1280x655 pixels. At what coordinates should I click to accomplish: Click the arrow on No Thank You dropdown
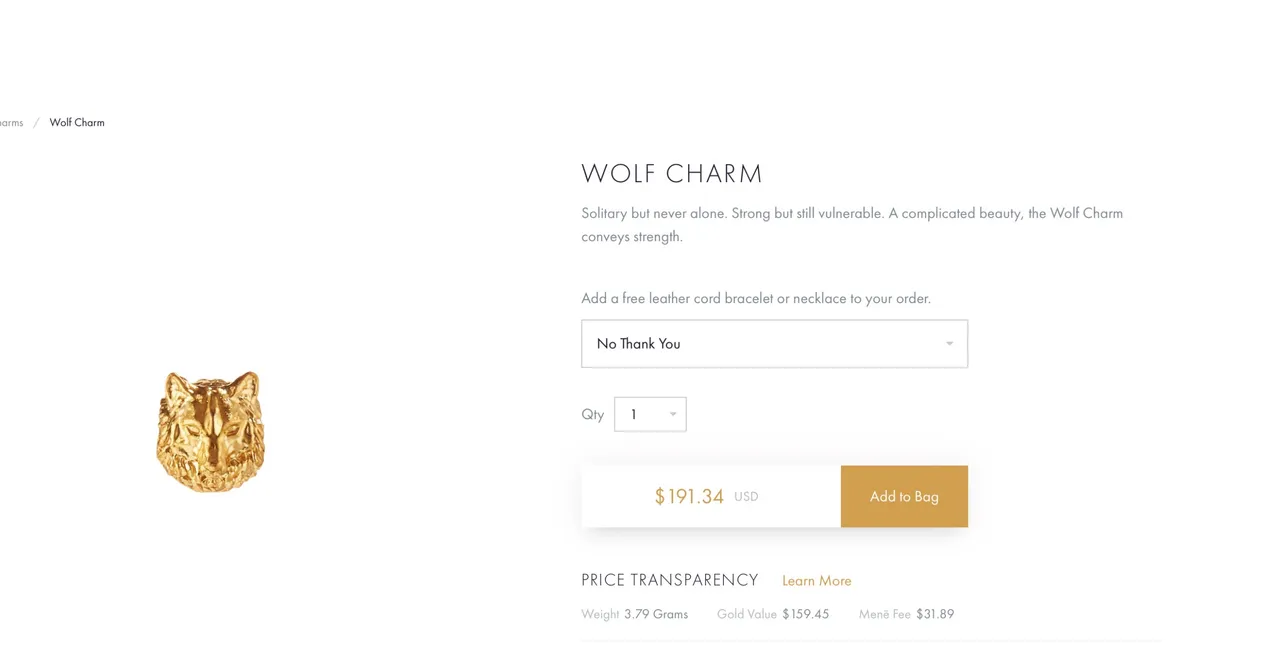coord(949,344)
